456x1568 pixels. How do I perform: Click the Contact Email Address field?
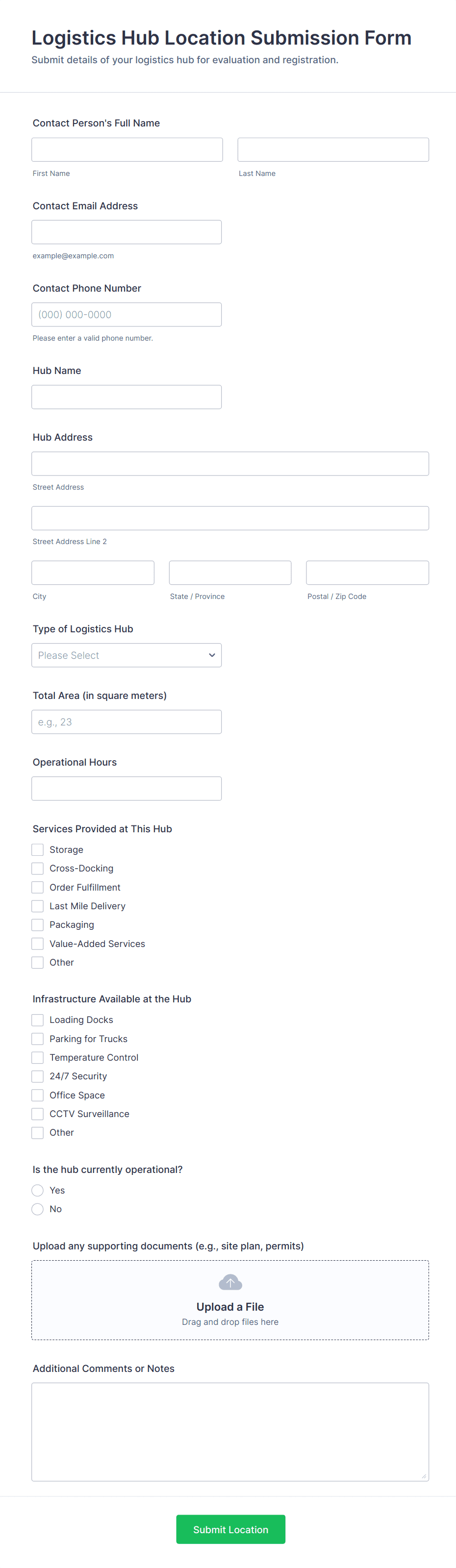(x=127, y=232)
